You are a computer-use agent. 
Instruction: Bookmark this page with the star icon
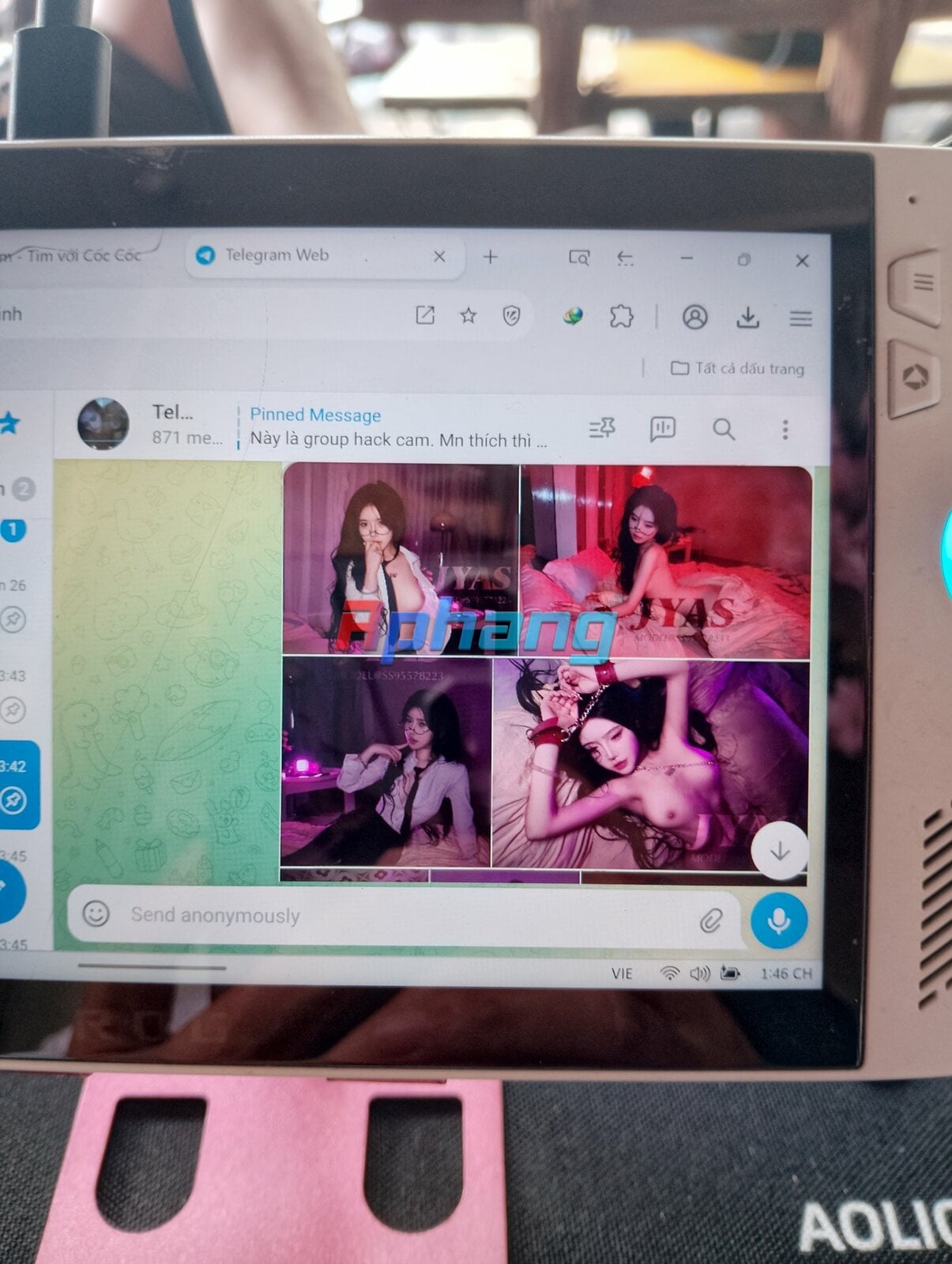click(468, 316)
